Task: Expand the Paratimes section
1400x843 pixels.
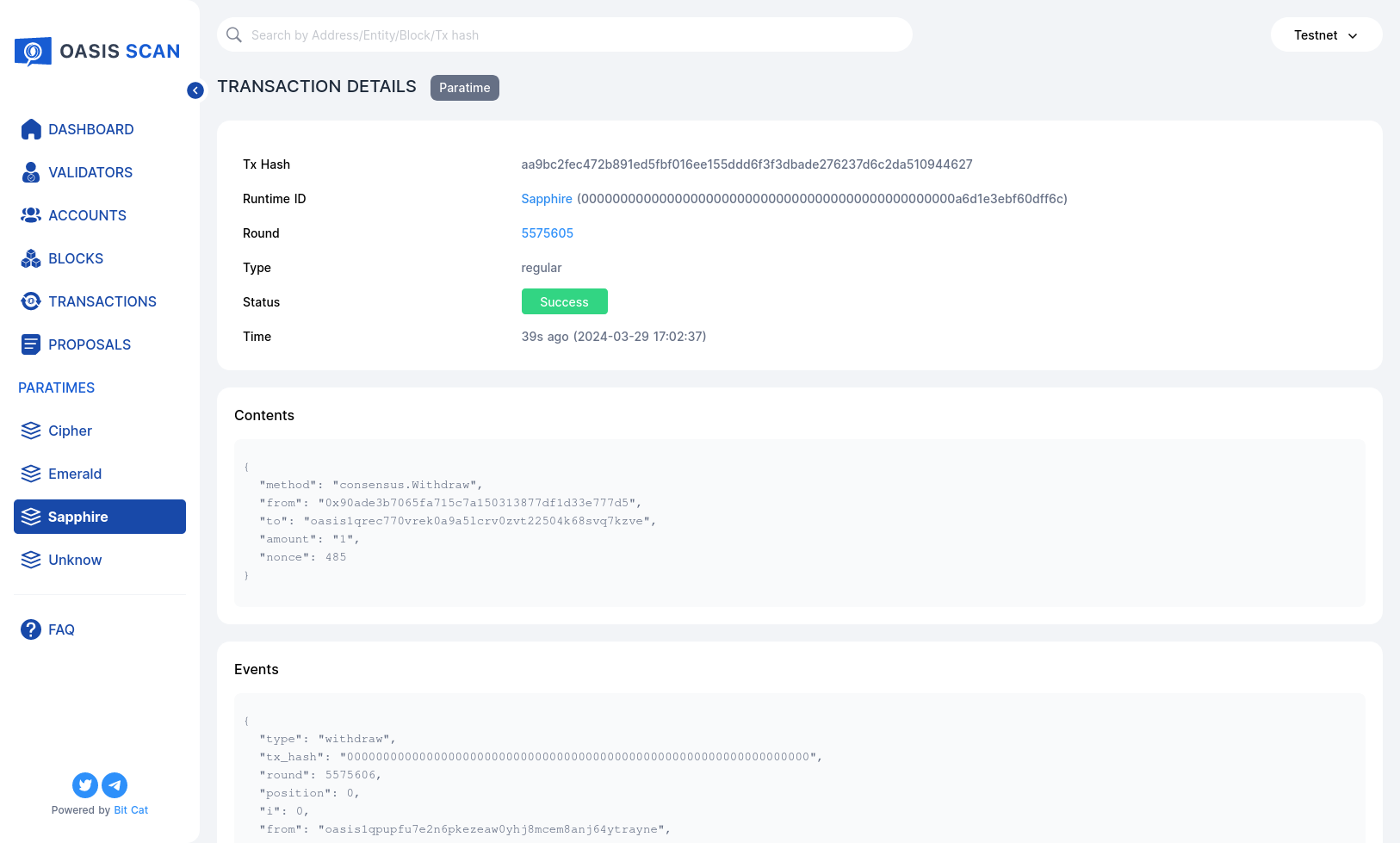Action: click(56, 387)
